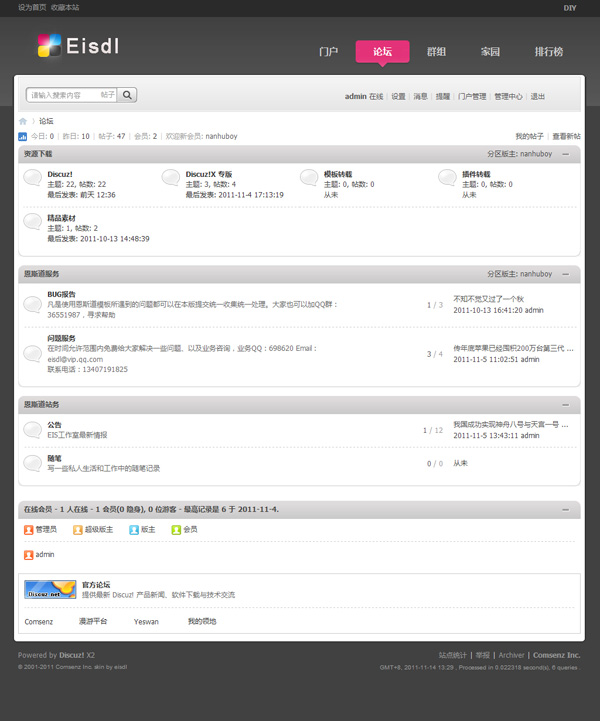Click the Discuz.net banner image
The width and height of the screenshot is (600, 721).
tap(50, 589)
